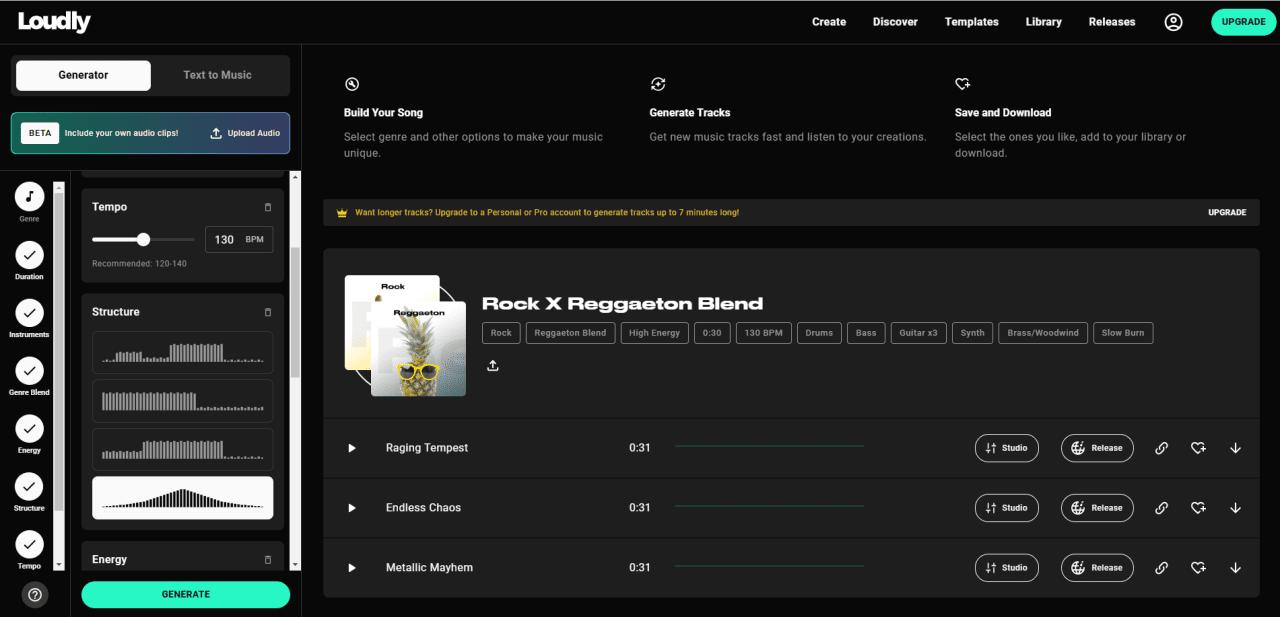Open the Discover menu

895,22
